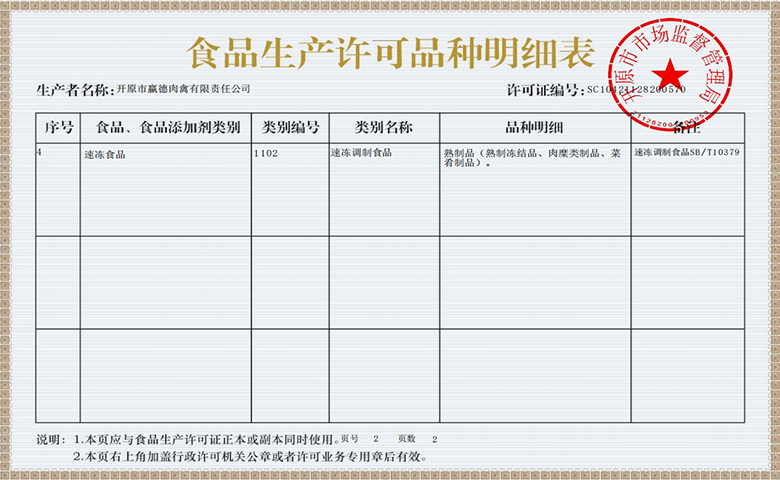This screenshot has height=480, width=780.
Task: Click the company name 开原市赢德肉禽有限责任公司
Action: point(183,90)
